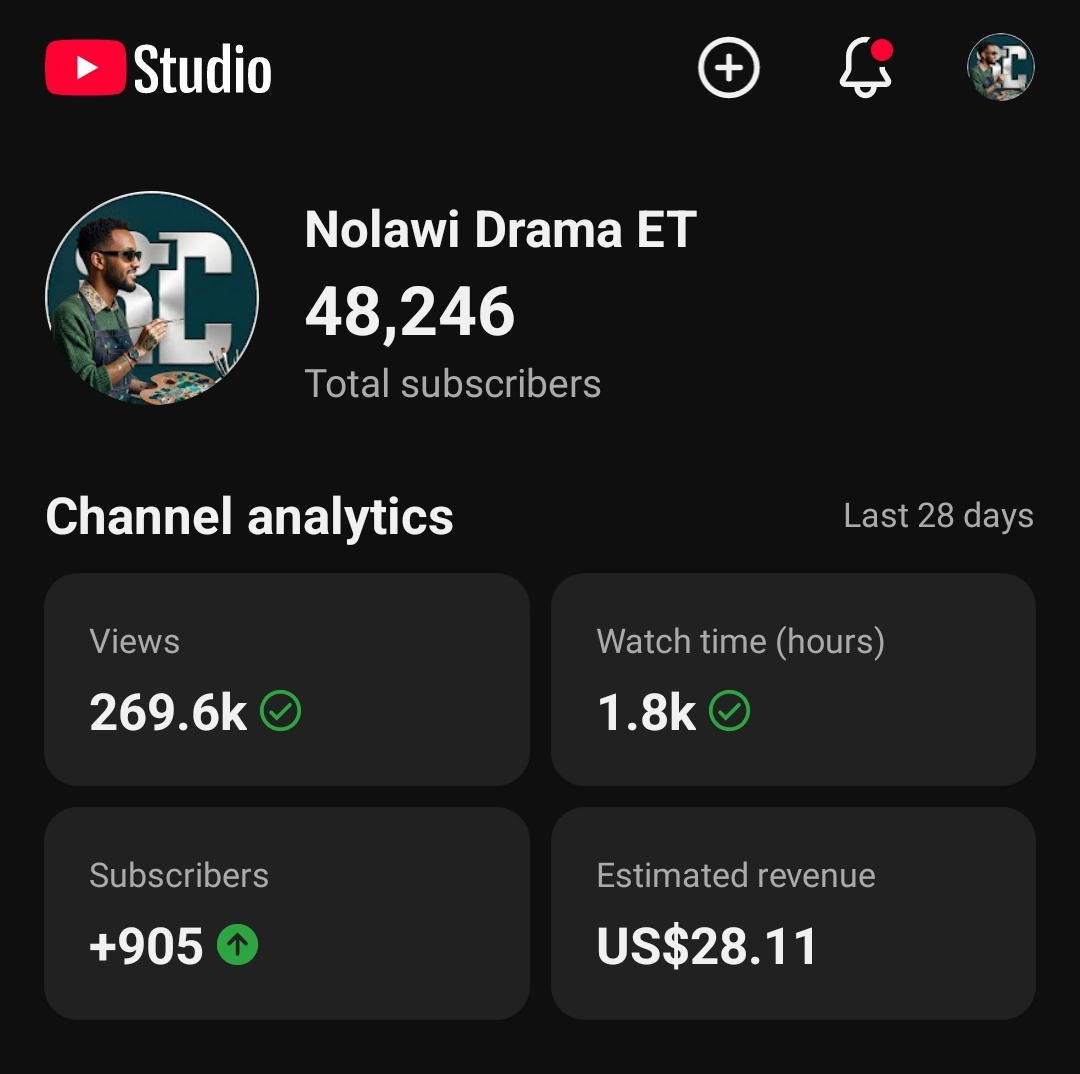Screen dimensions: 1080x1074
Task: Open the notifications bell
Action: [866, 68]
